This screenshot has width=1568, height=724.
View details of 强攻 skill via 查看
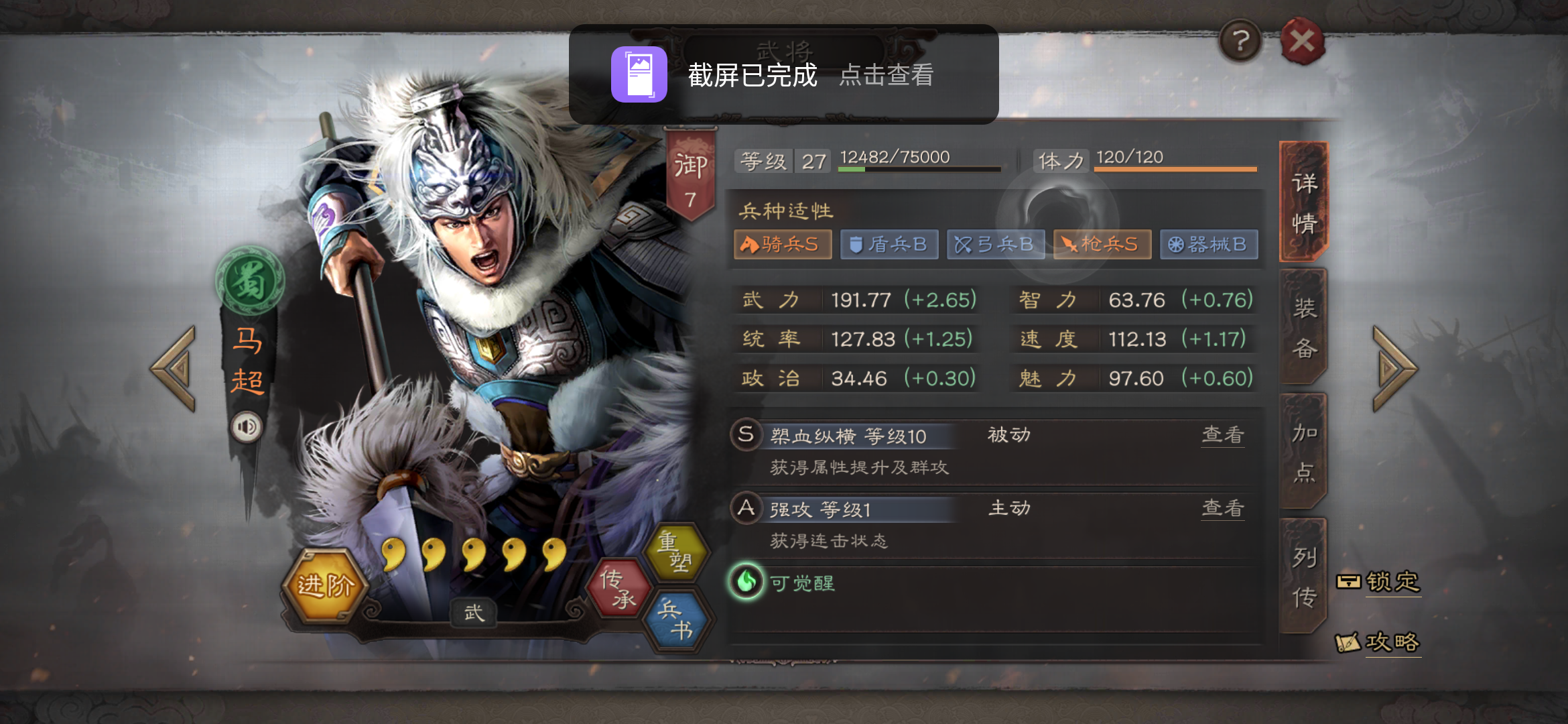pyautogui.click(x=1223, y=508)
